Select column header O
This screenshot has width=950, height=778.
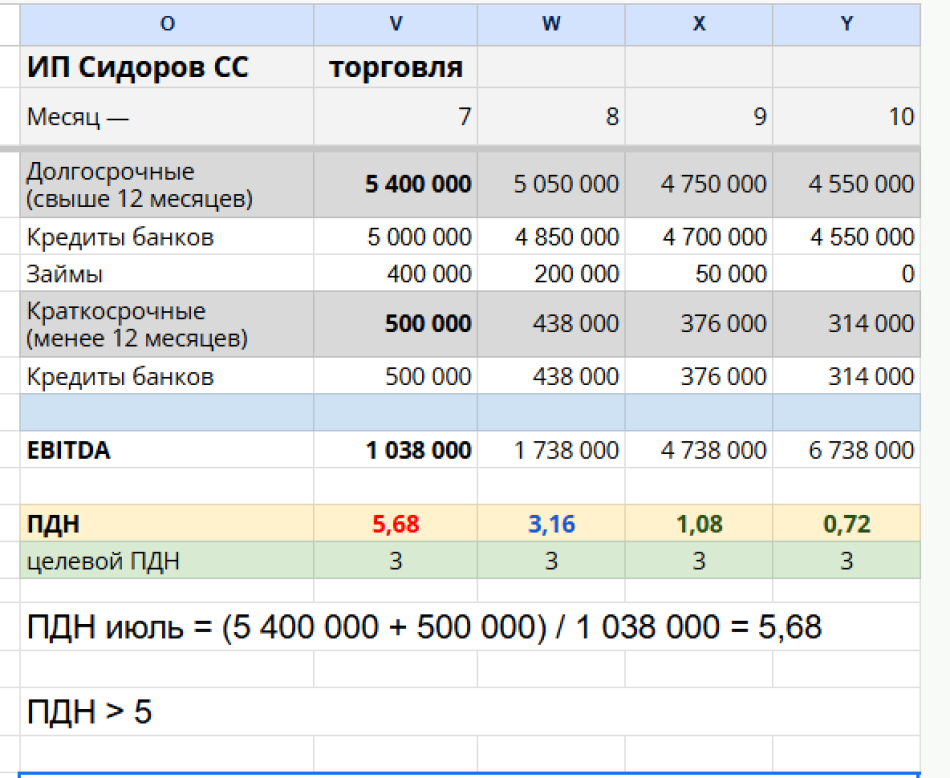pos(166,24)
